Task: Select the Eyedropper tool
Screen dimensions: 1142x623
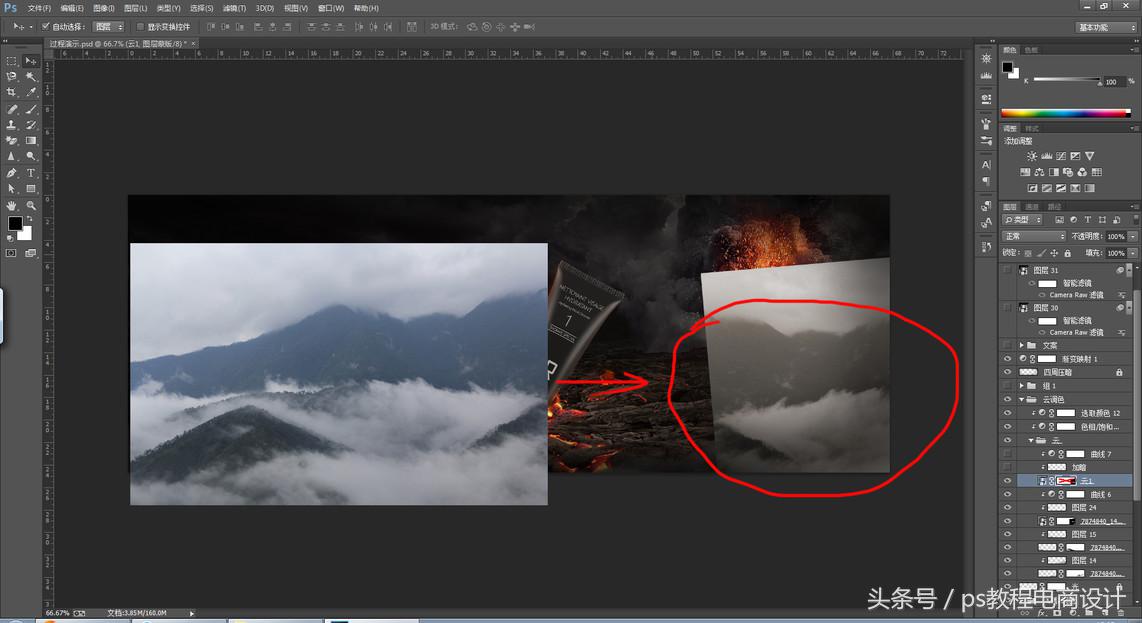Action: [30, 92]
